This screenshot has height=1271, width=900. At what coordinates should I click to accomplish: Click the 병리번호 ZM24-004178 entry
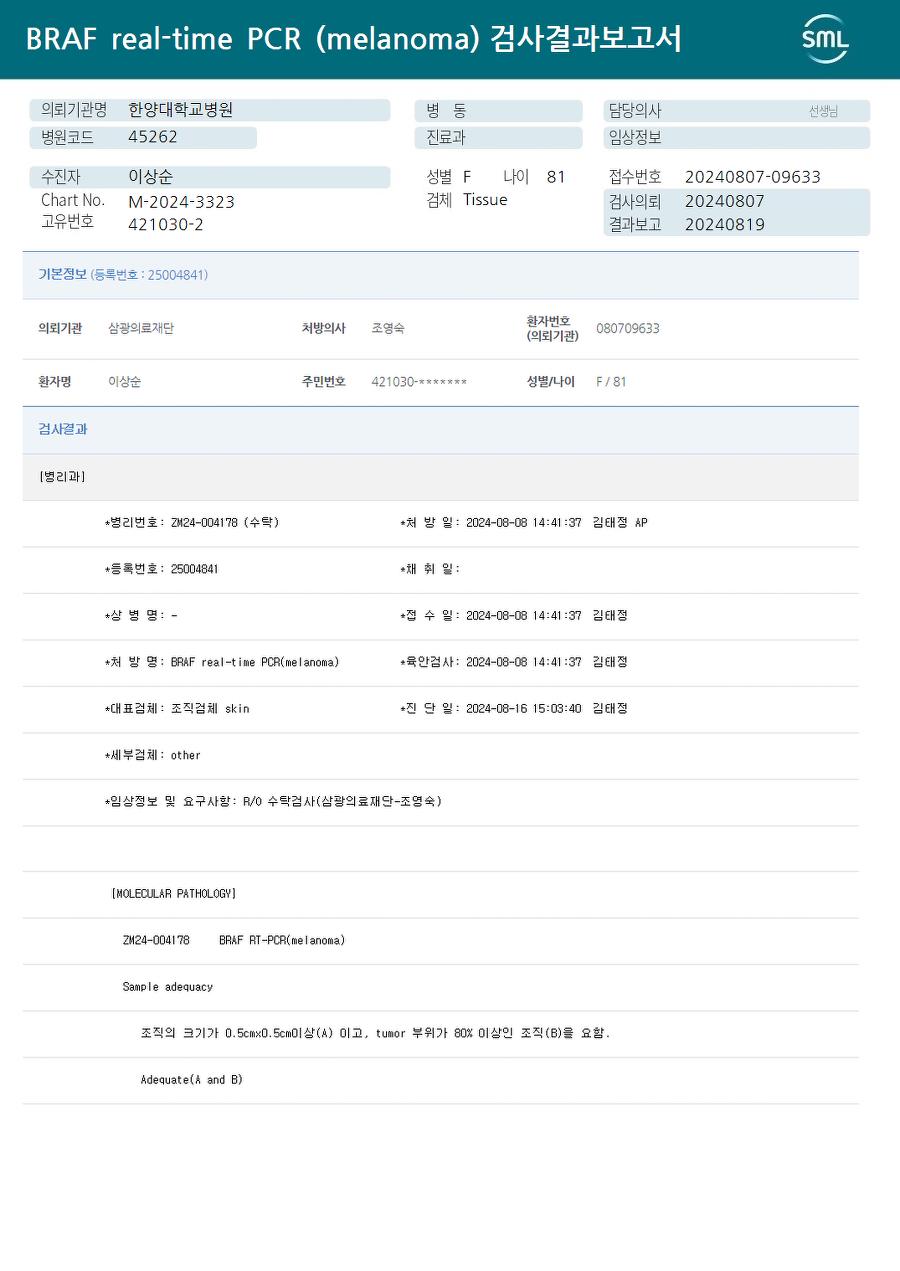tap(192, 523)
